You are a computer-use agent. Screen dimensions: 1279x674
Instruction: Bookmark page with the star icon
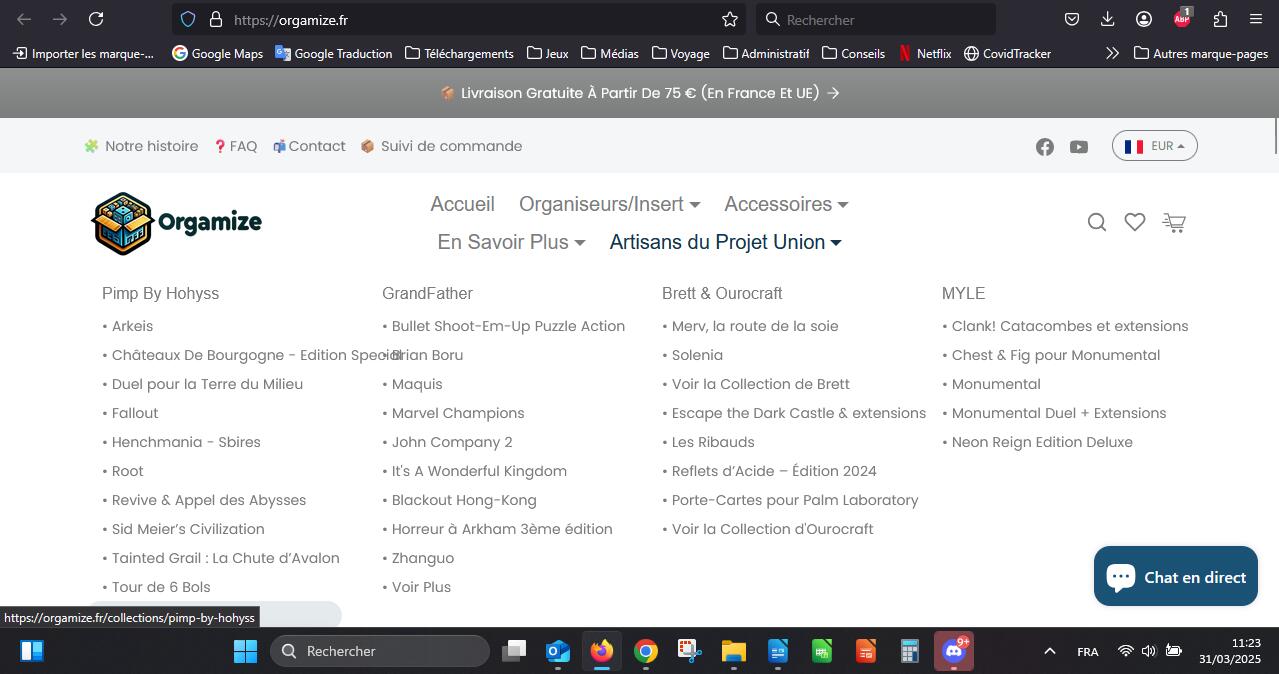730,19
